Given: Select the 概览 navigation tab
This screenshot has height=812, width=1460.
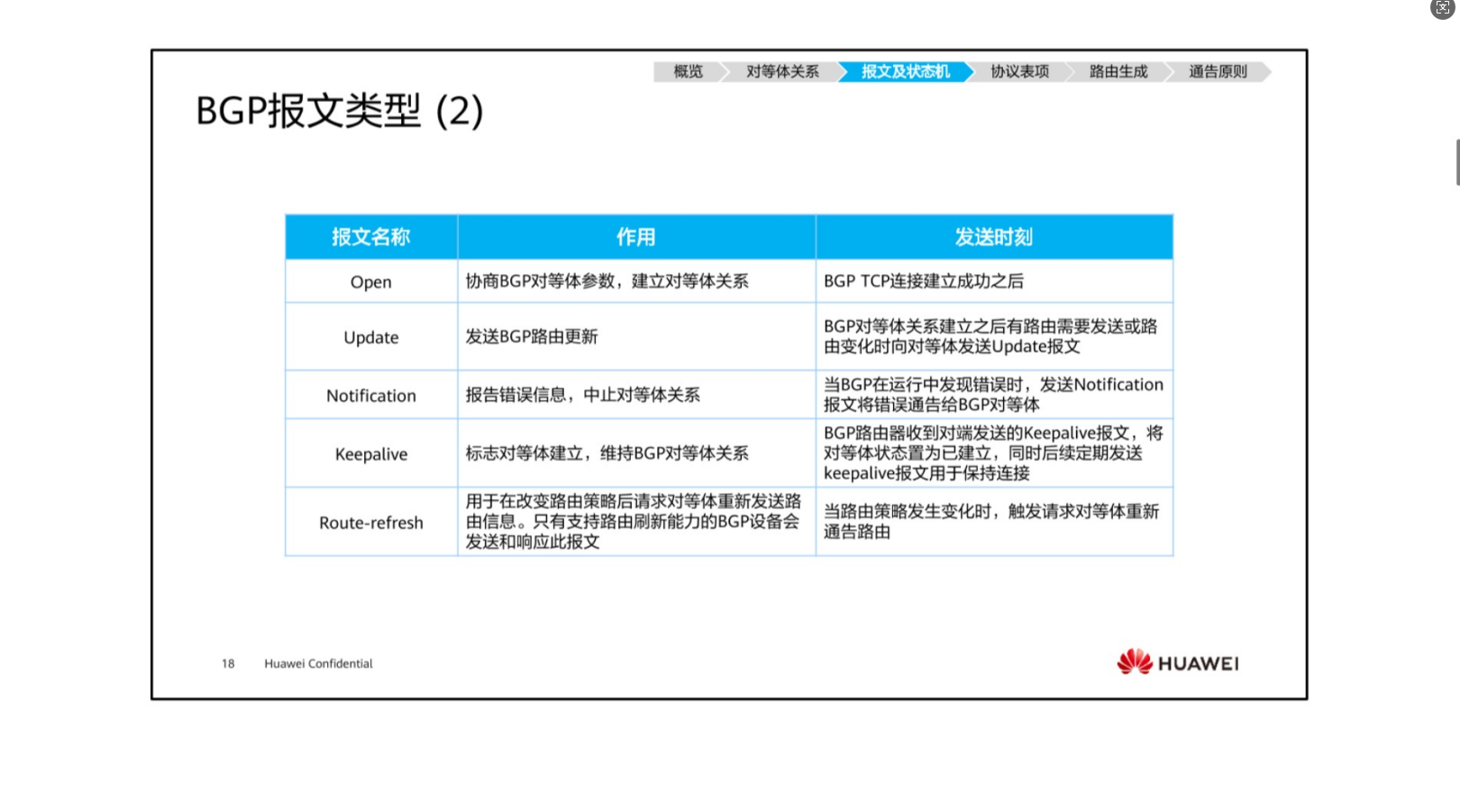Looking at the screenshot, I should coord(689,71).
